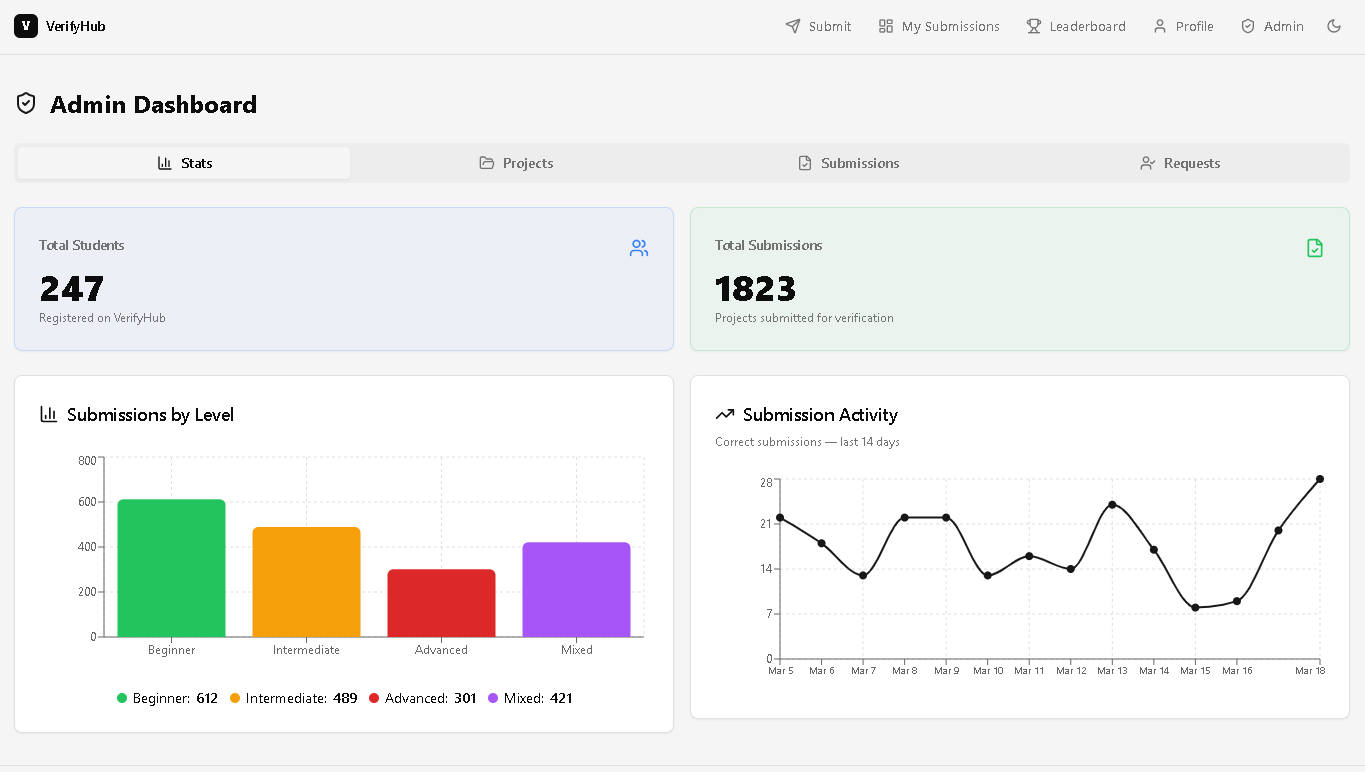Image resolution: width=1365 pixels, height=772 pixels.
Task: Click the shield icon beside Admin
Action: pos(1248,26)
